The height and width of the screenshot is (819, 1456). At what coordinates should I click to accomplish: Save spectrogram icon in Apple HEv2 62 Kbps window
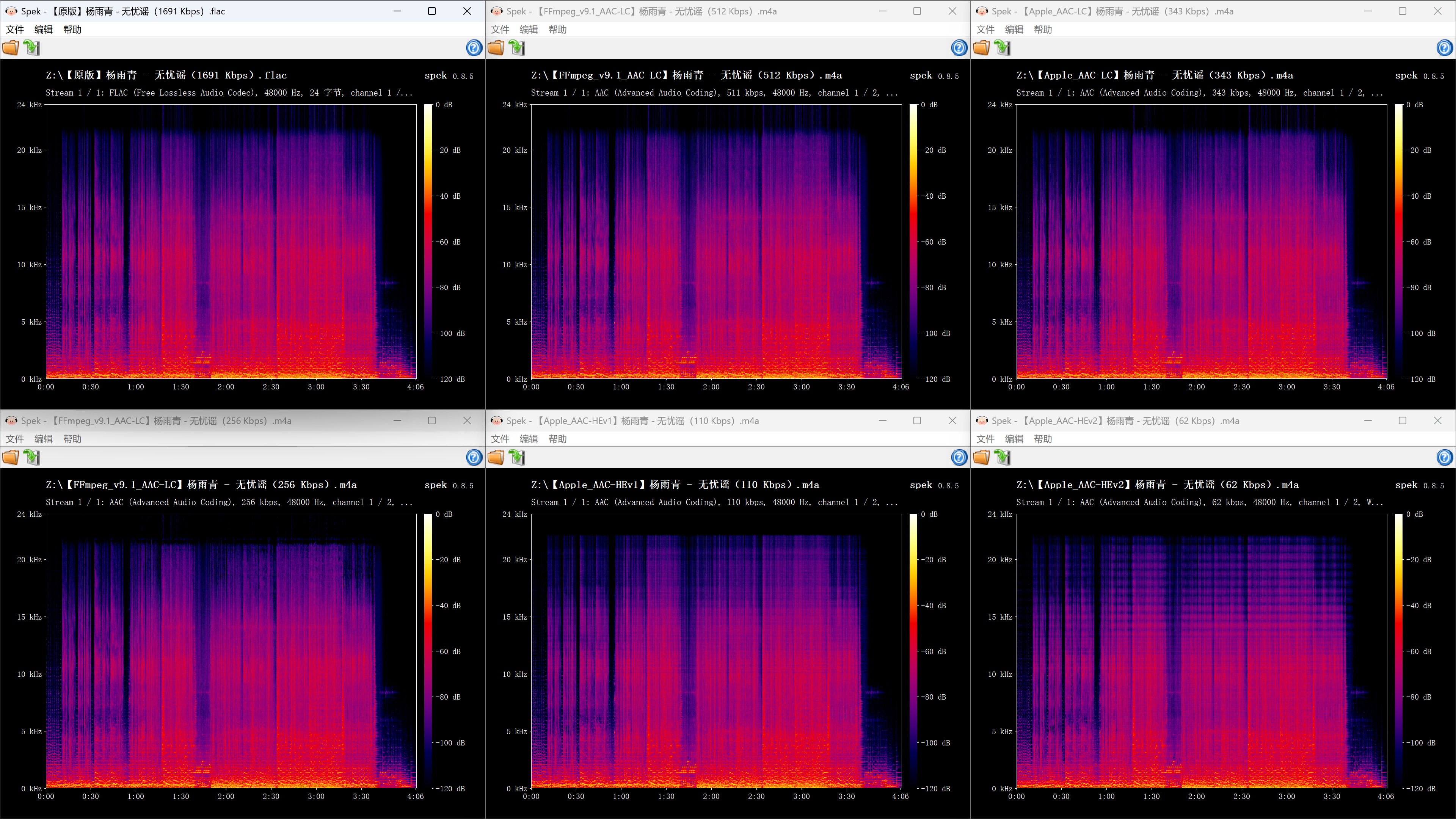point(1002,457)
